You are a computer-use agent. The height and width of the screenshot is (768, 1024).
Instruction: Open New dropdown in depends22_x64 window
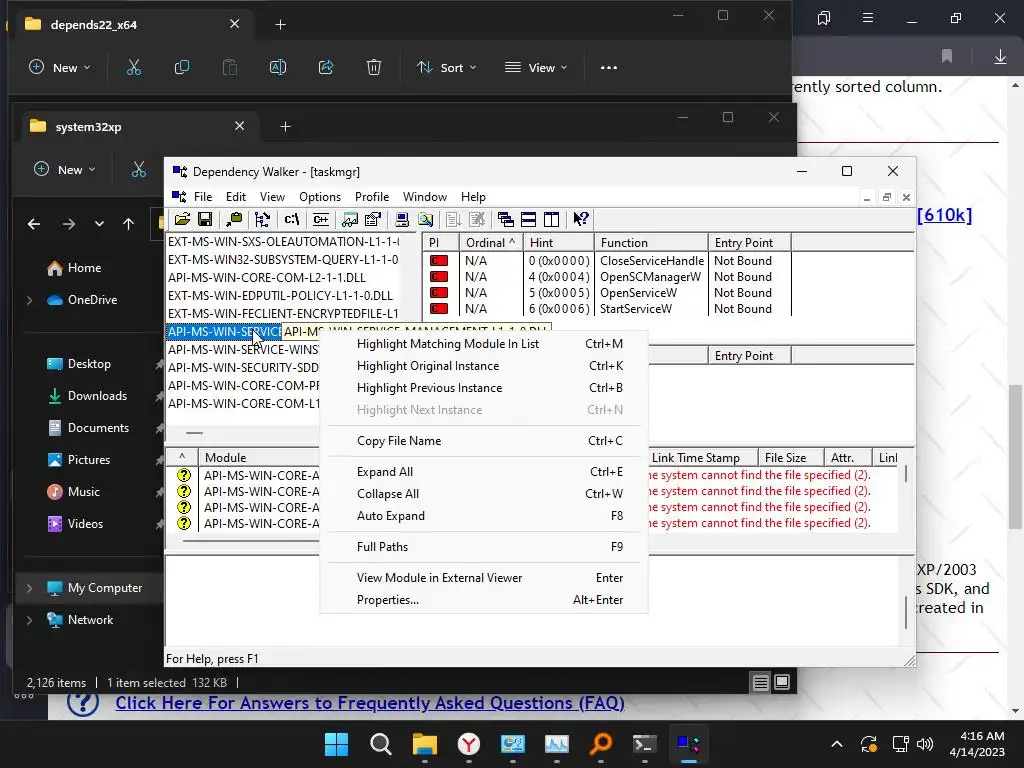60,67
